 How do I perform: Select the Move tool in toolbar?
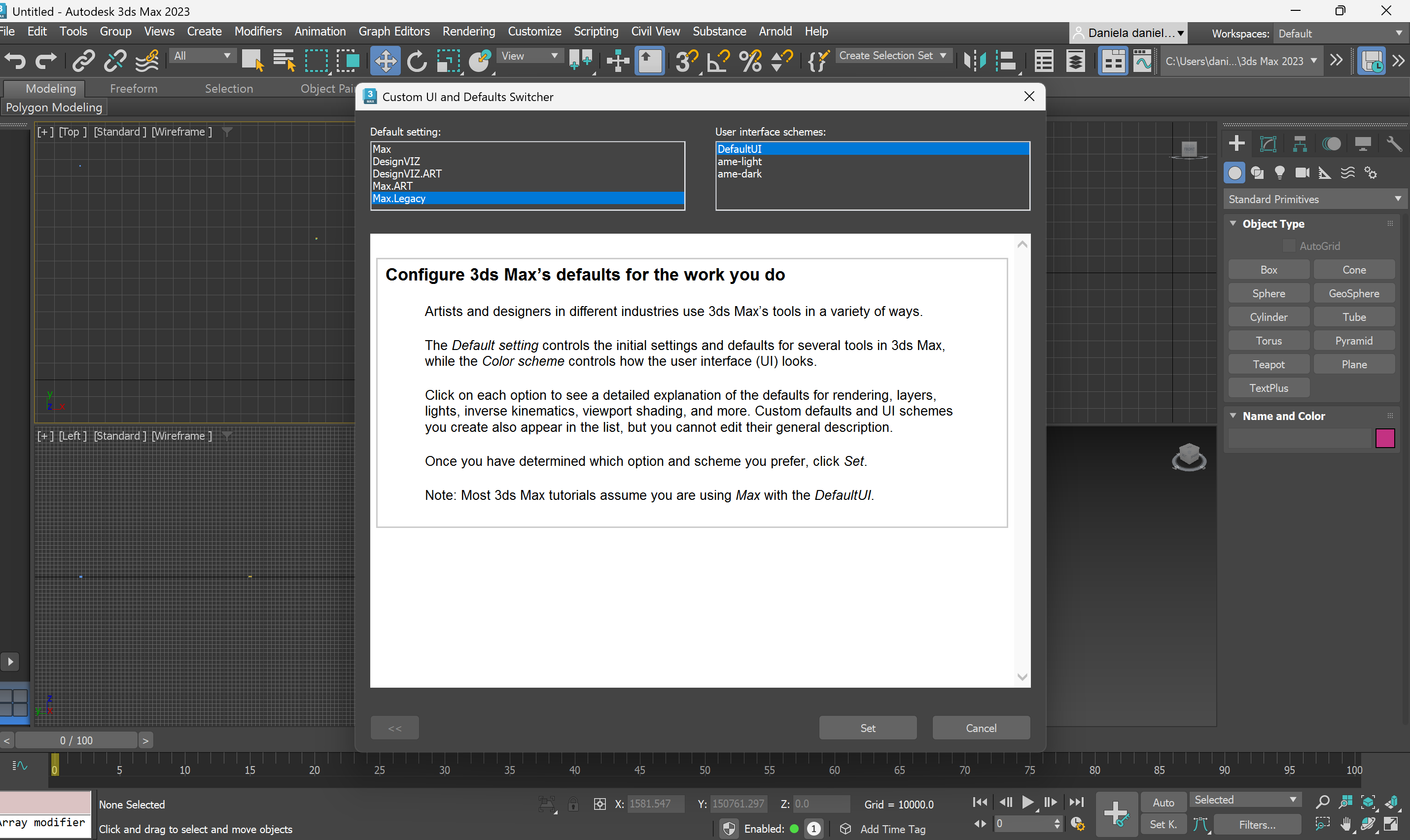385,61
